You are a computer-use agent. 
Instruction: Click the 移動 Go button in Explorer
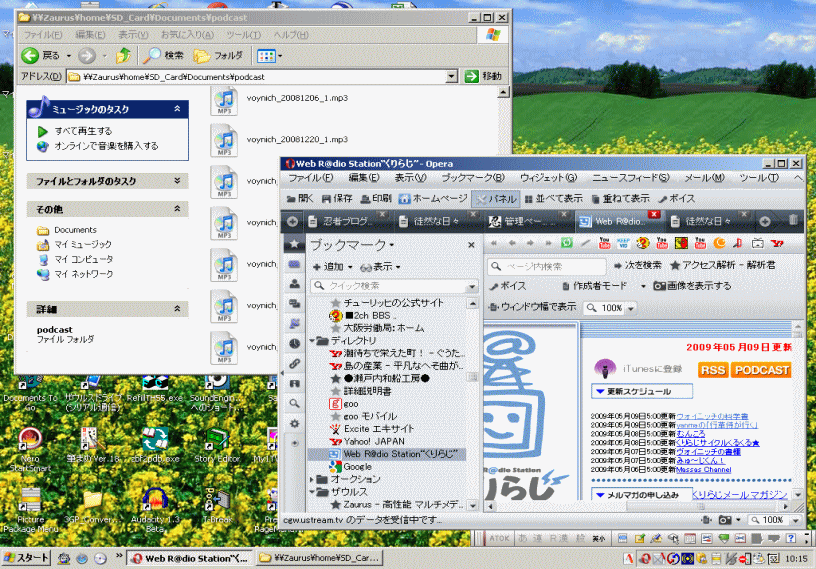pyautogui.click(x=484, y=77)
